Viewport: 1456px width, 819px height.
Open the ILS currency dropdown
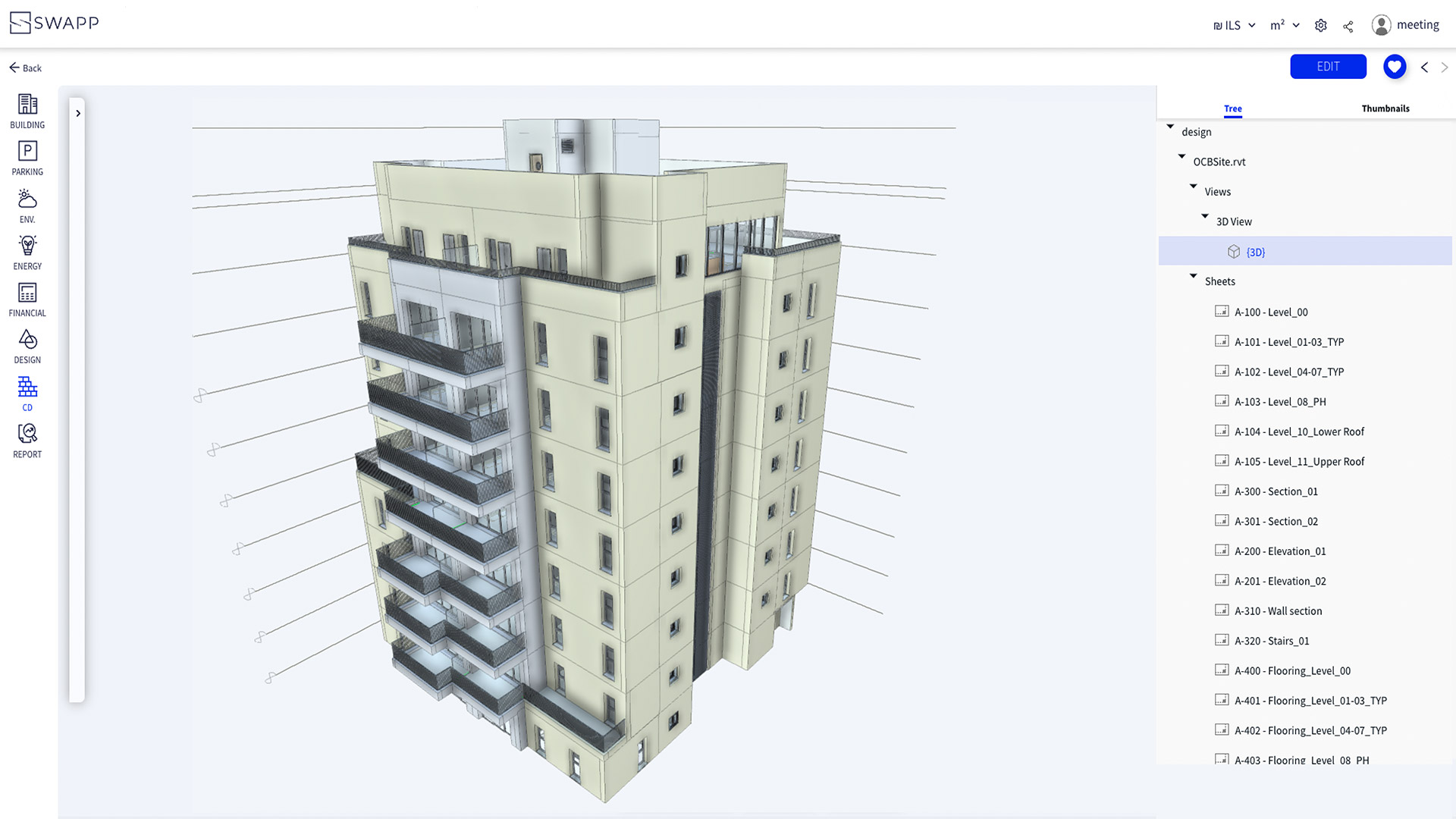point(1234,26)
